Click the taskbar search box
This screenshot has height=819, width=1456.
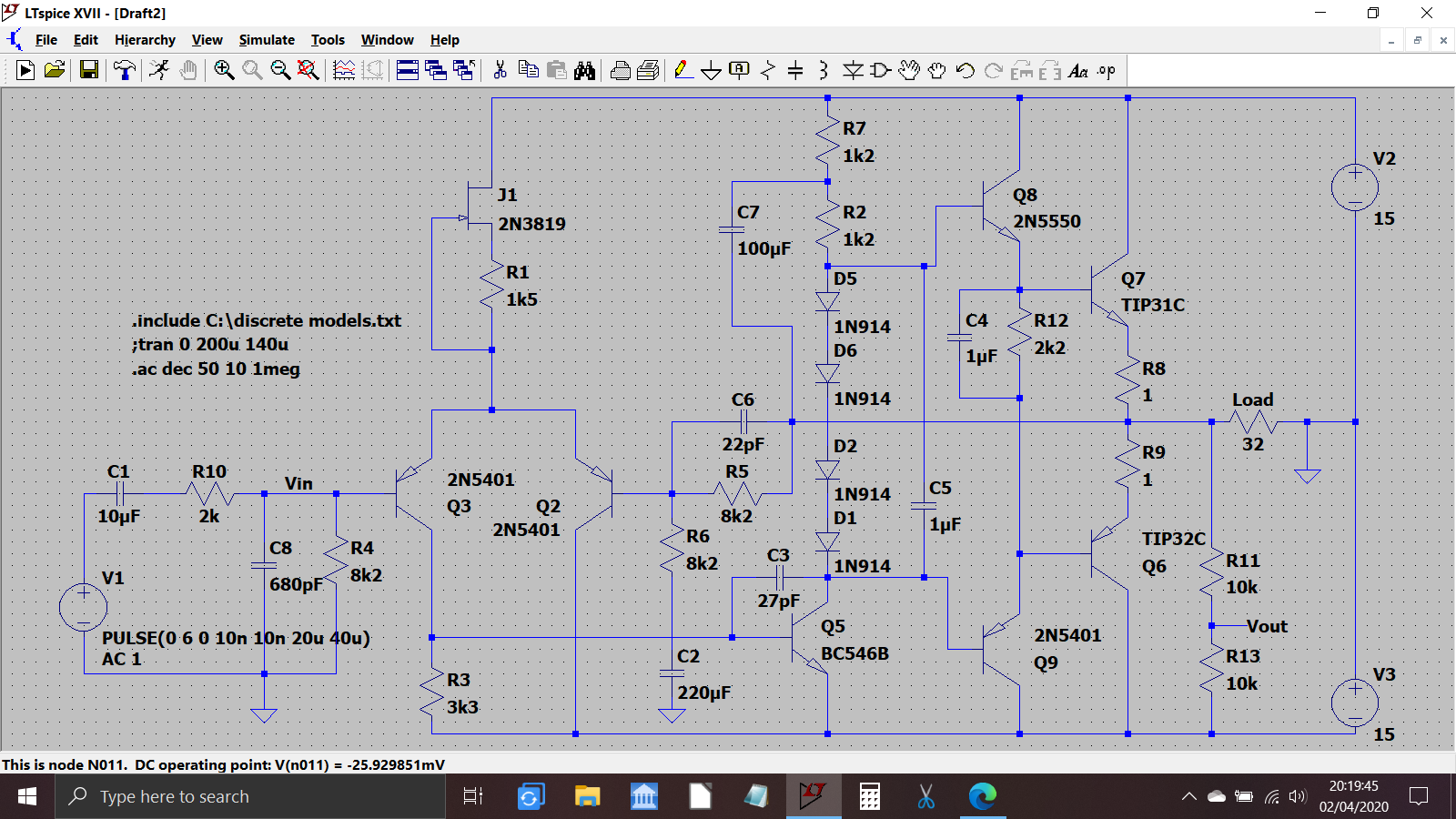250,796
